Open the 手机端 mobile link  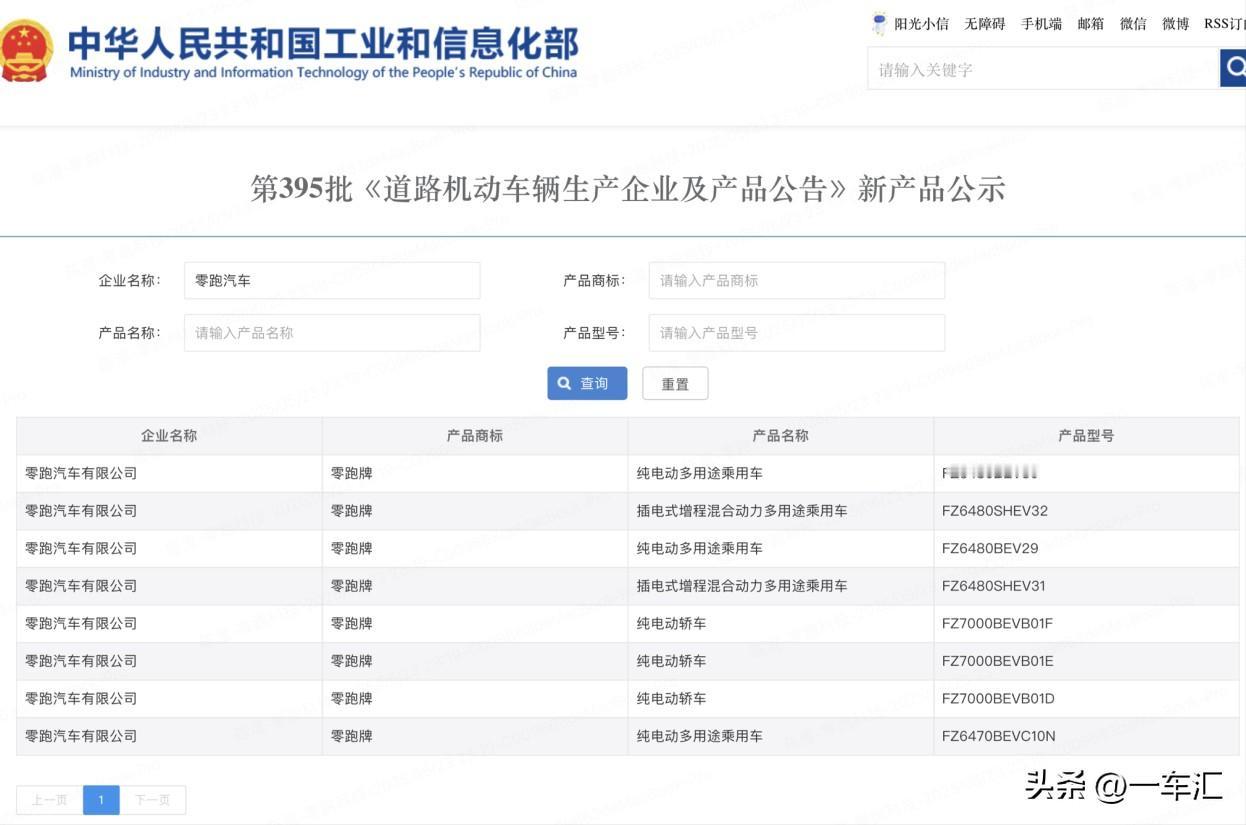click(x=1041, y=24)
